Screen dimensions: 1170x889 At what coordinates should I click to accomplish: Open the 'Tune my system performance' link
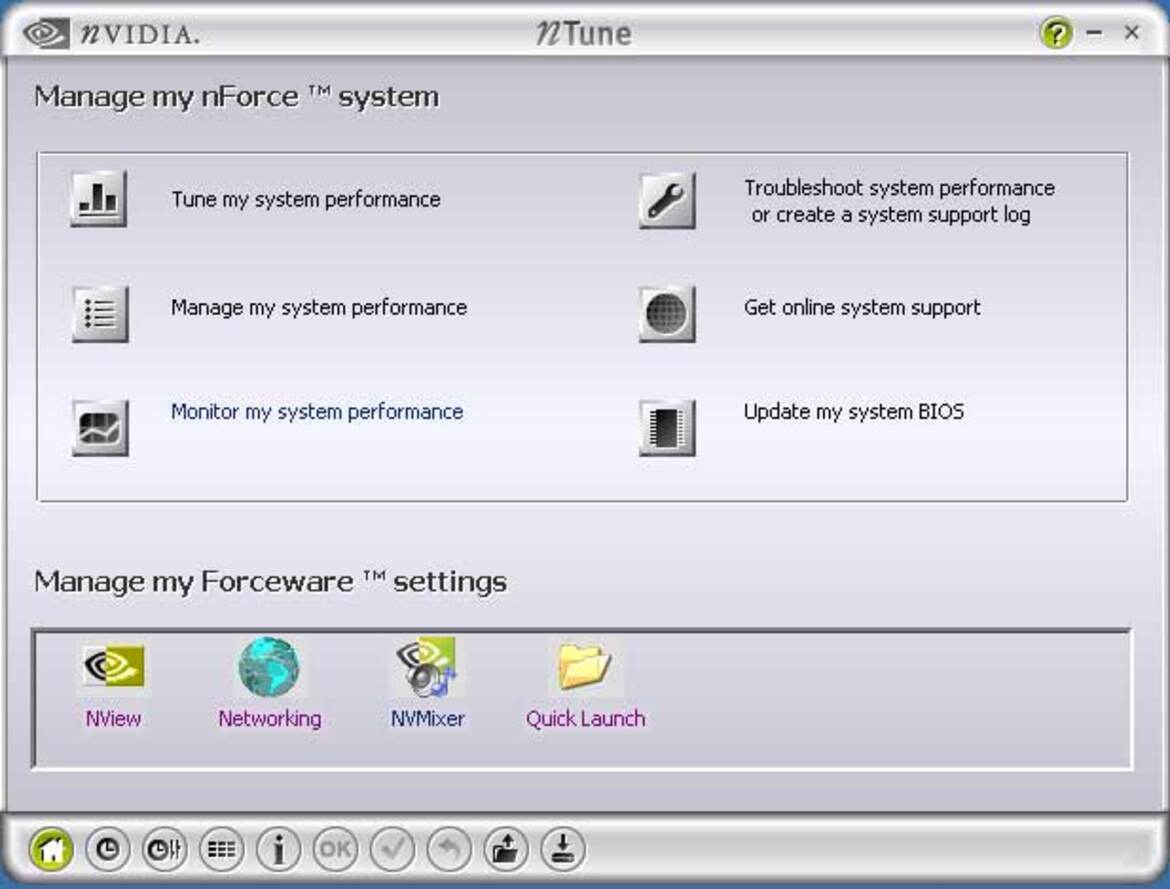(x=306, y=200)
